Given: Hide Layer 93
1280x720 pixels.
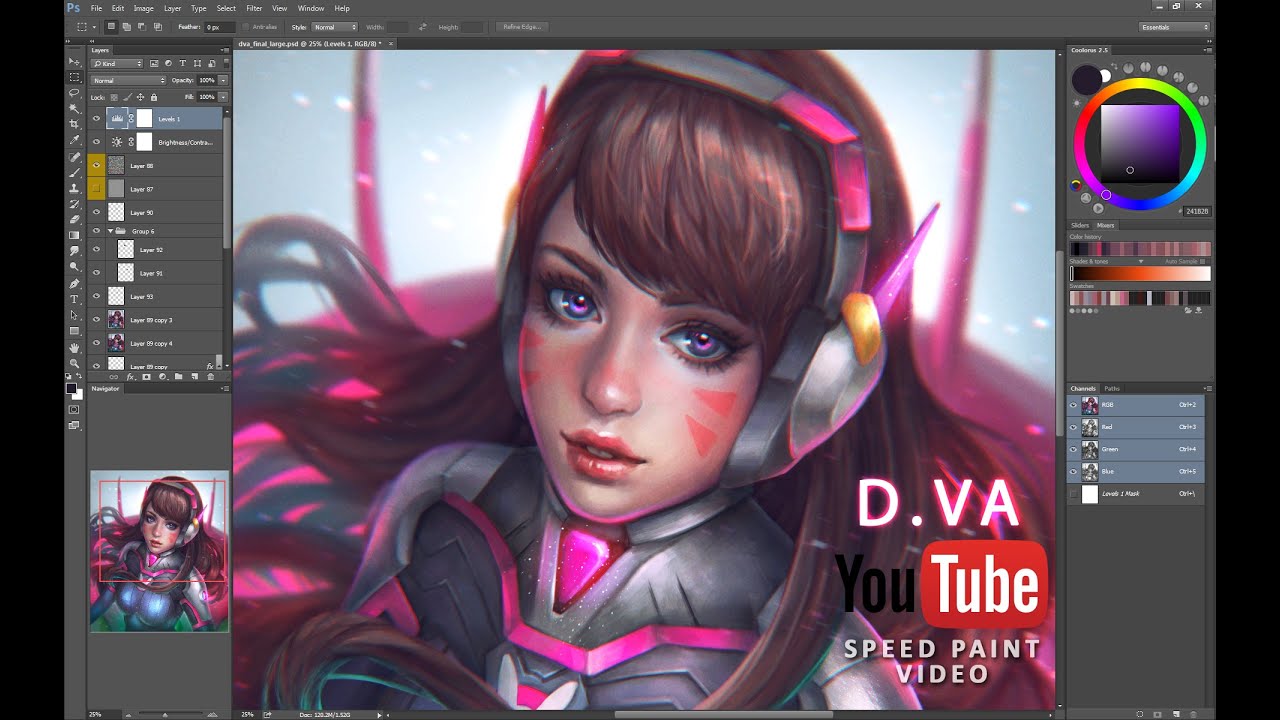Looking at the screenshot, I should tap(97, 296).
